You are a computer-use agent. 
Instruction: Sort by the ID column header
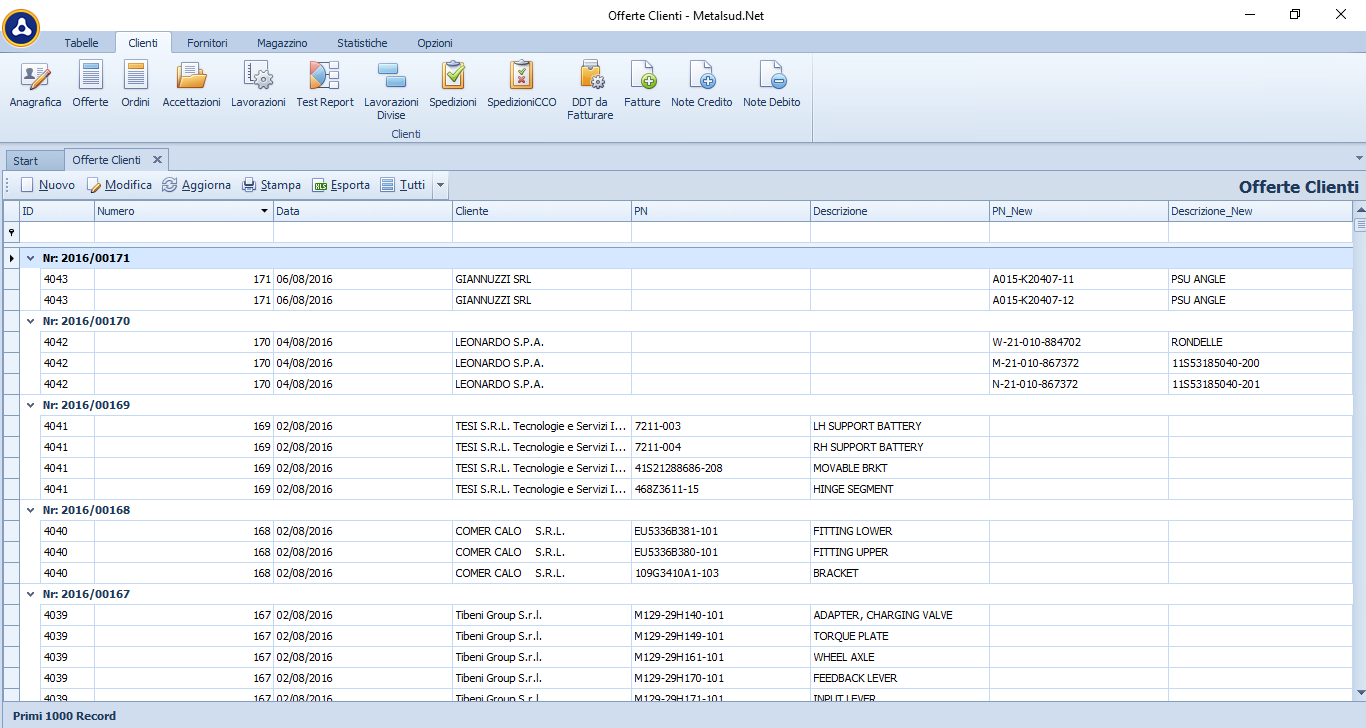click(57, 211)
